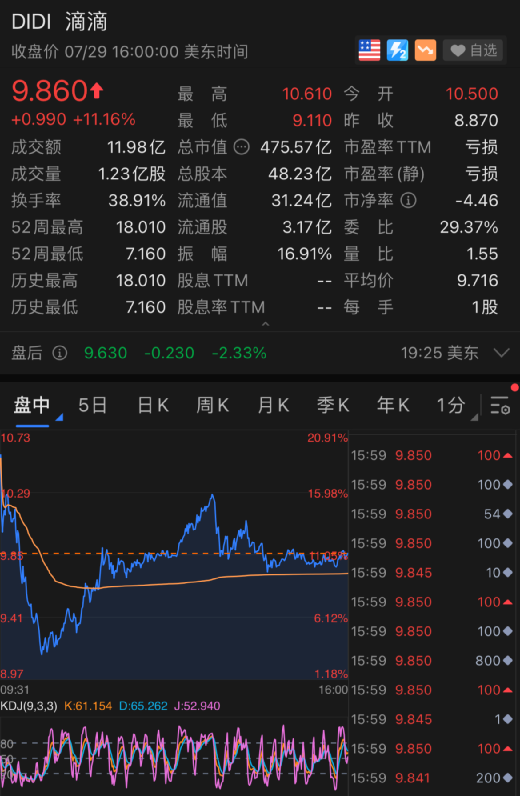The image size is (520, 796).
Task: Add DIDI to watchlist with 自选
Action: (473, 50)
